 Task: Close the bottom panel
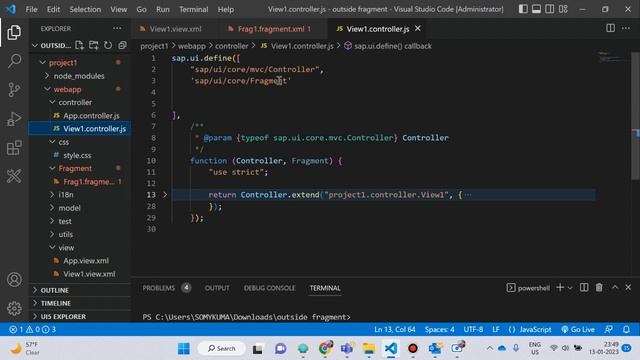628,288
